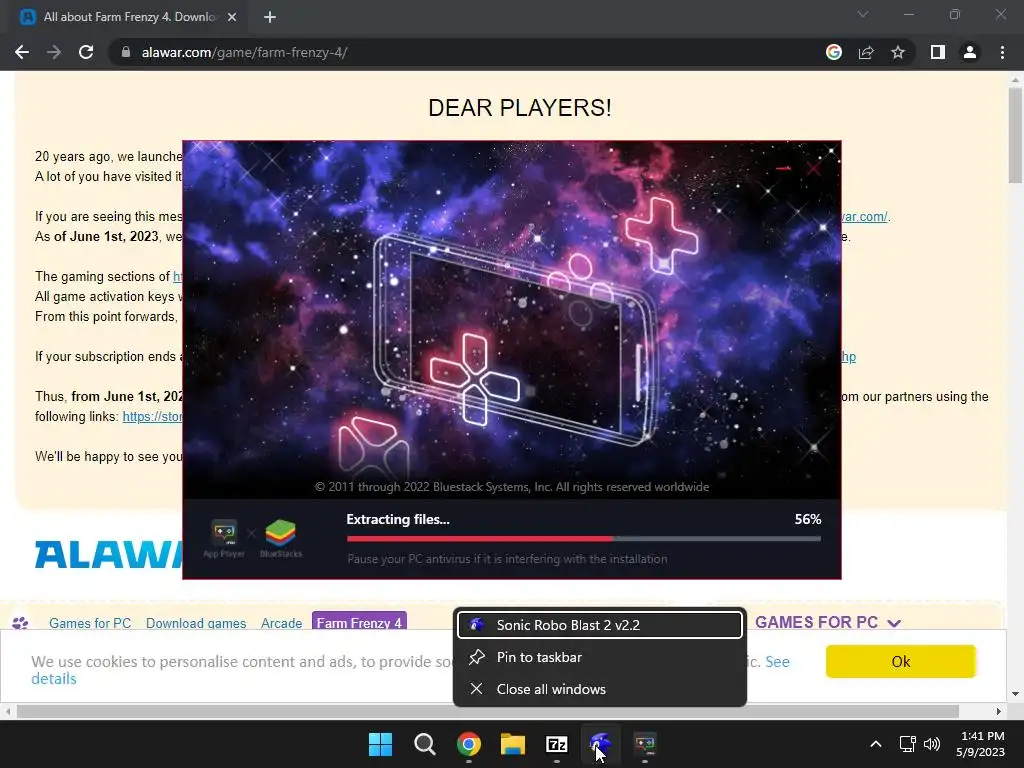
Task: View site information padlock icon
Action: click(126, 52)
